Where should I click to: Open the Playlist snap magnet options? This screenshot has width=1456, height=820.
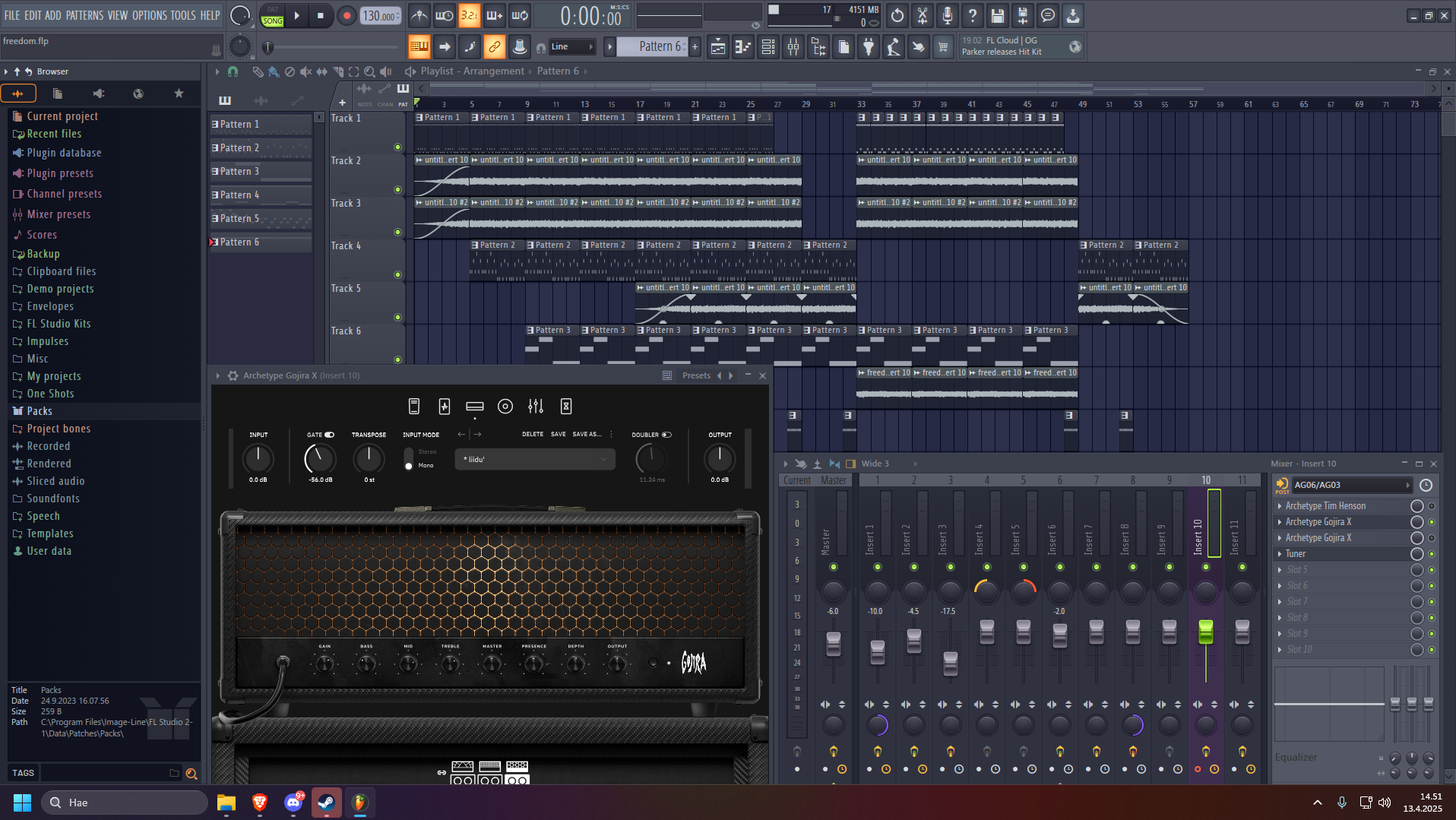(233, 71)
